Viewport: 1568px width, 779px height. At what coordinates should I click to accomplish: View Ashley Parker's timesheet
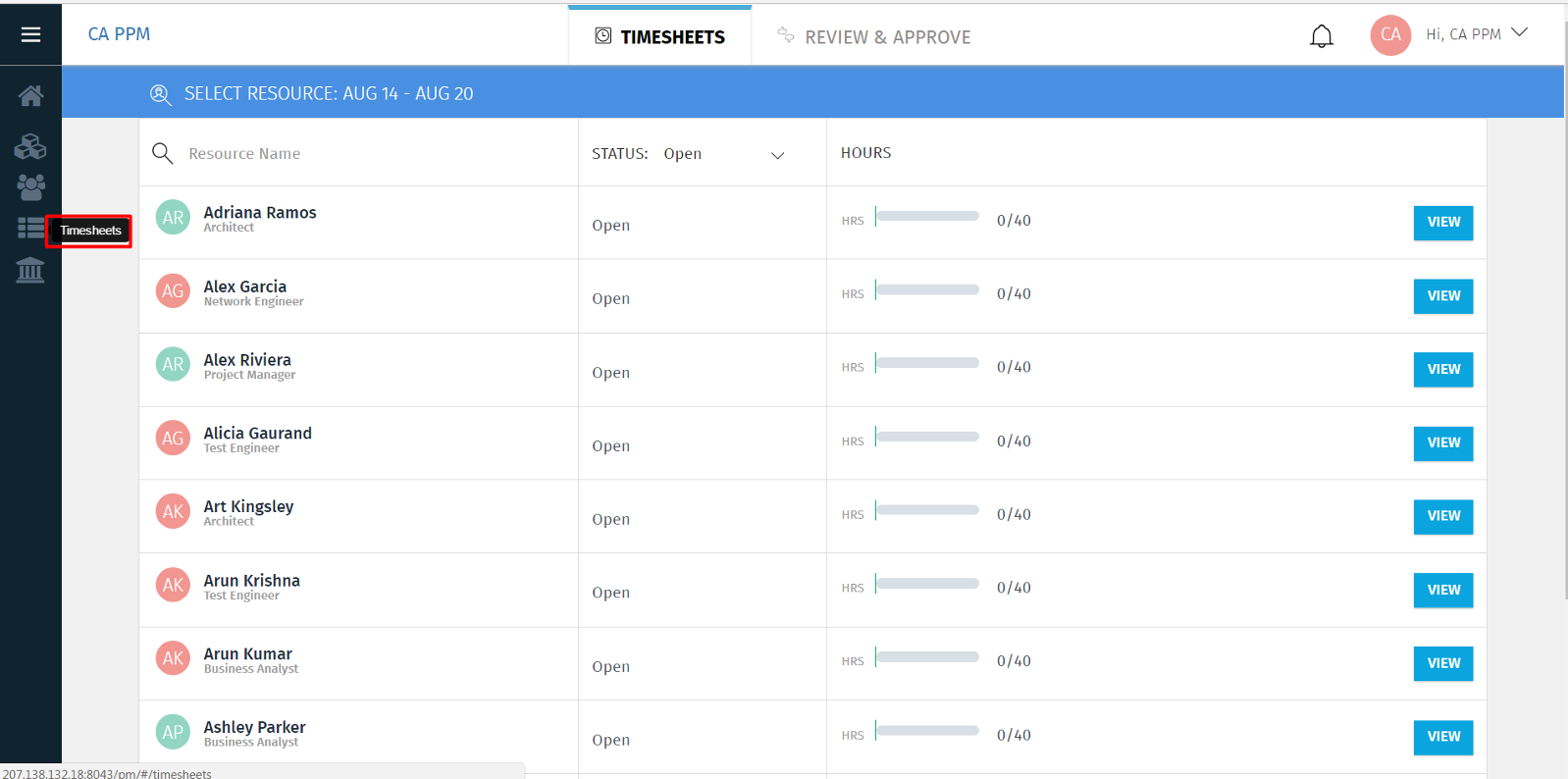1443,737
